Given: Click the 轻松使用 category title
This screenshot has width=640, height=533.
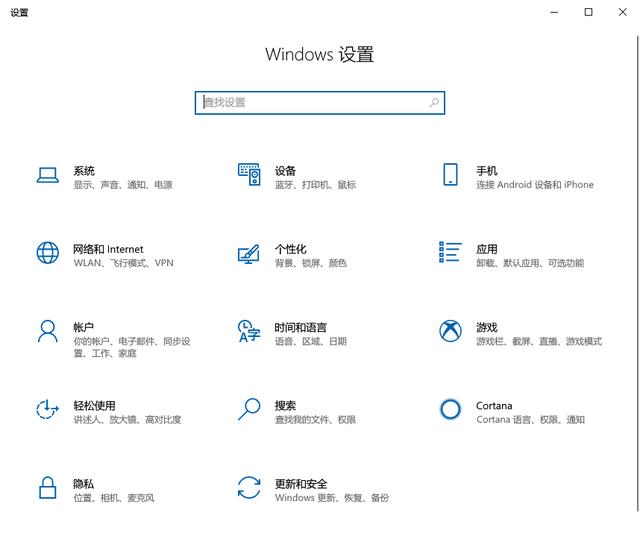Looking at the screenshot, I should coord(94,406).
